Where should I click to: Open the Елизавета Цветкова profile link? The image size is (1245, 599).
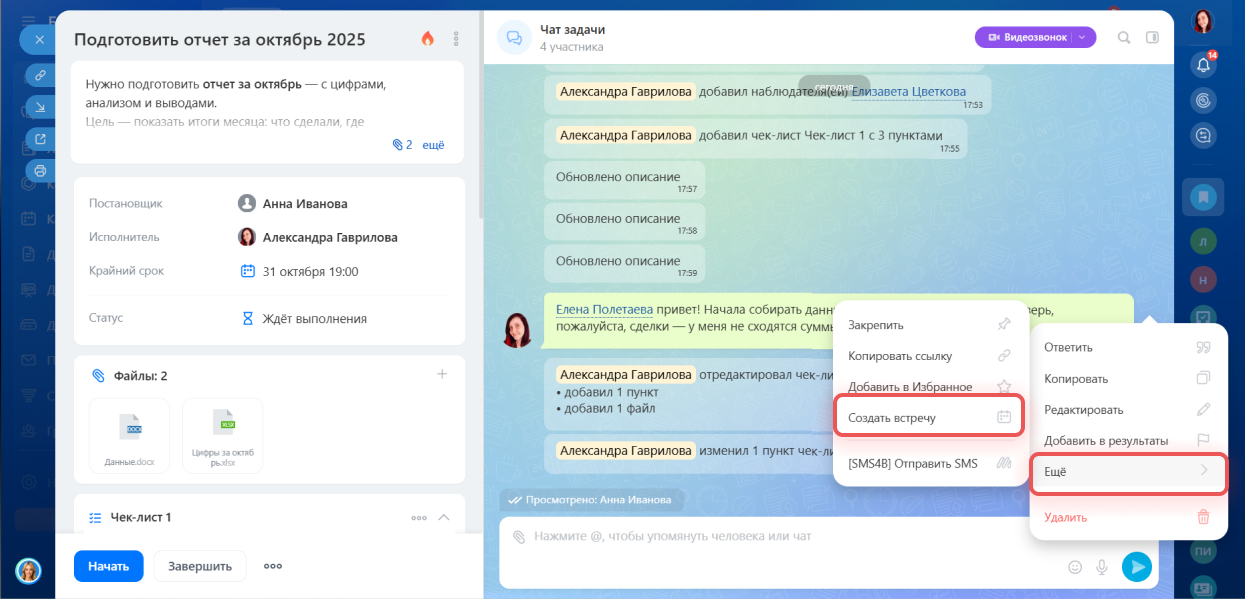(x=908, y=92)
